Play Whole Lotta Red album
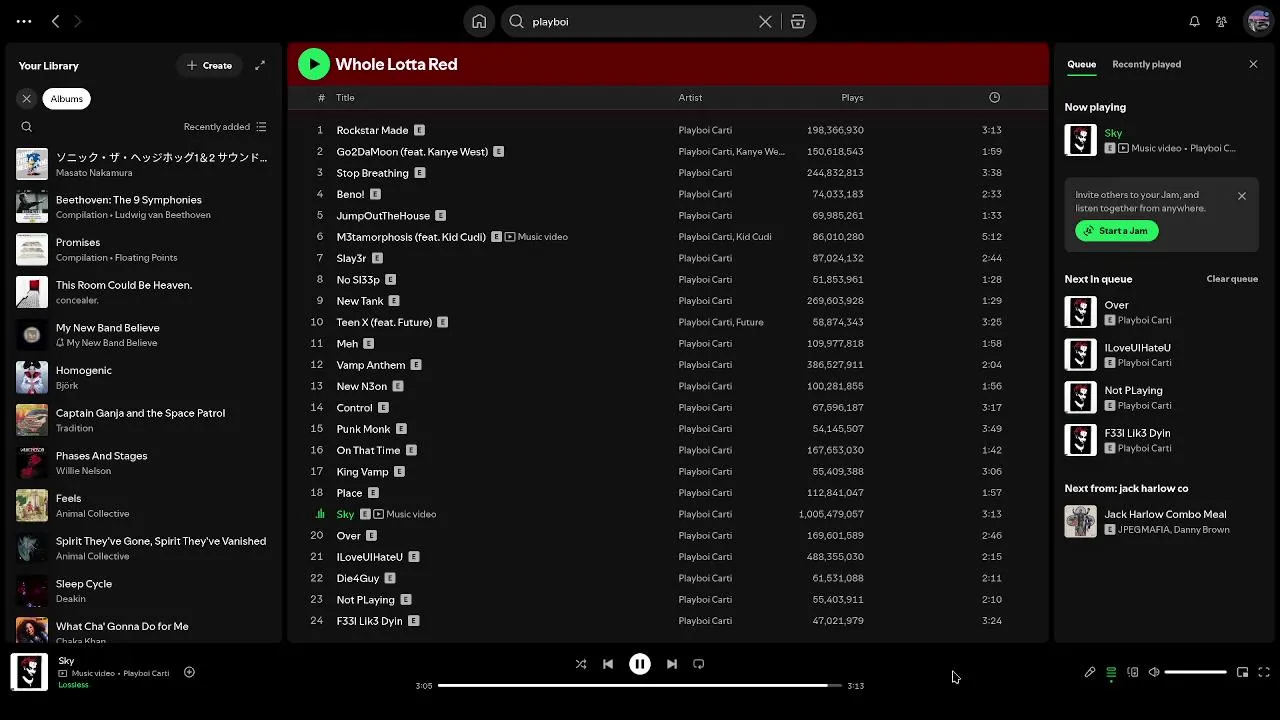The height and width of the screenshot is (720, 1280). [314, 64]
